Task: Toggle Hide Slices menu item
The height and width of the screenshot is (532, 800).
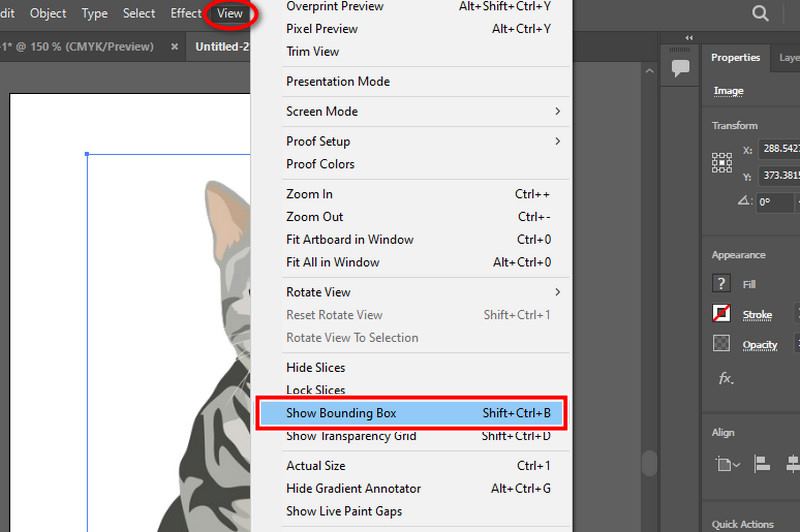Action: tap(418, 368)
